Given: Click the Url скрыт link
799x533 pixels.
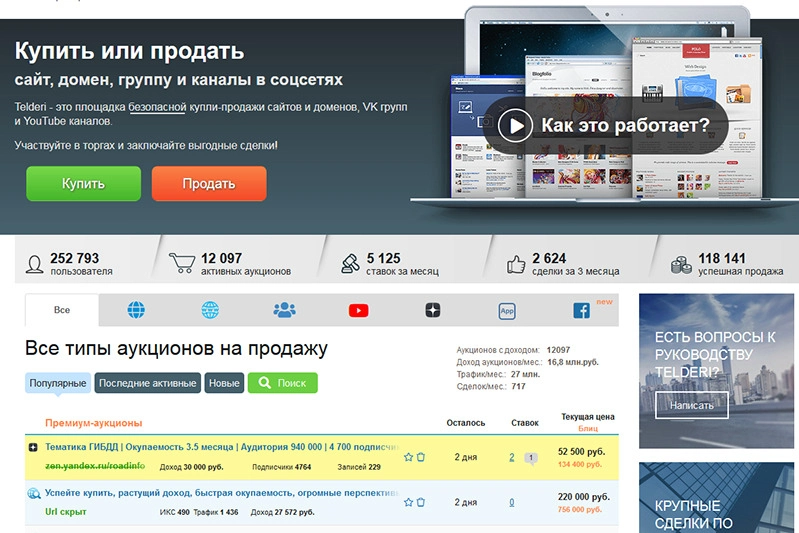Looking at the screenshot, I should pos(66,512).
